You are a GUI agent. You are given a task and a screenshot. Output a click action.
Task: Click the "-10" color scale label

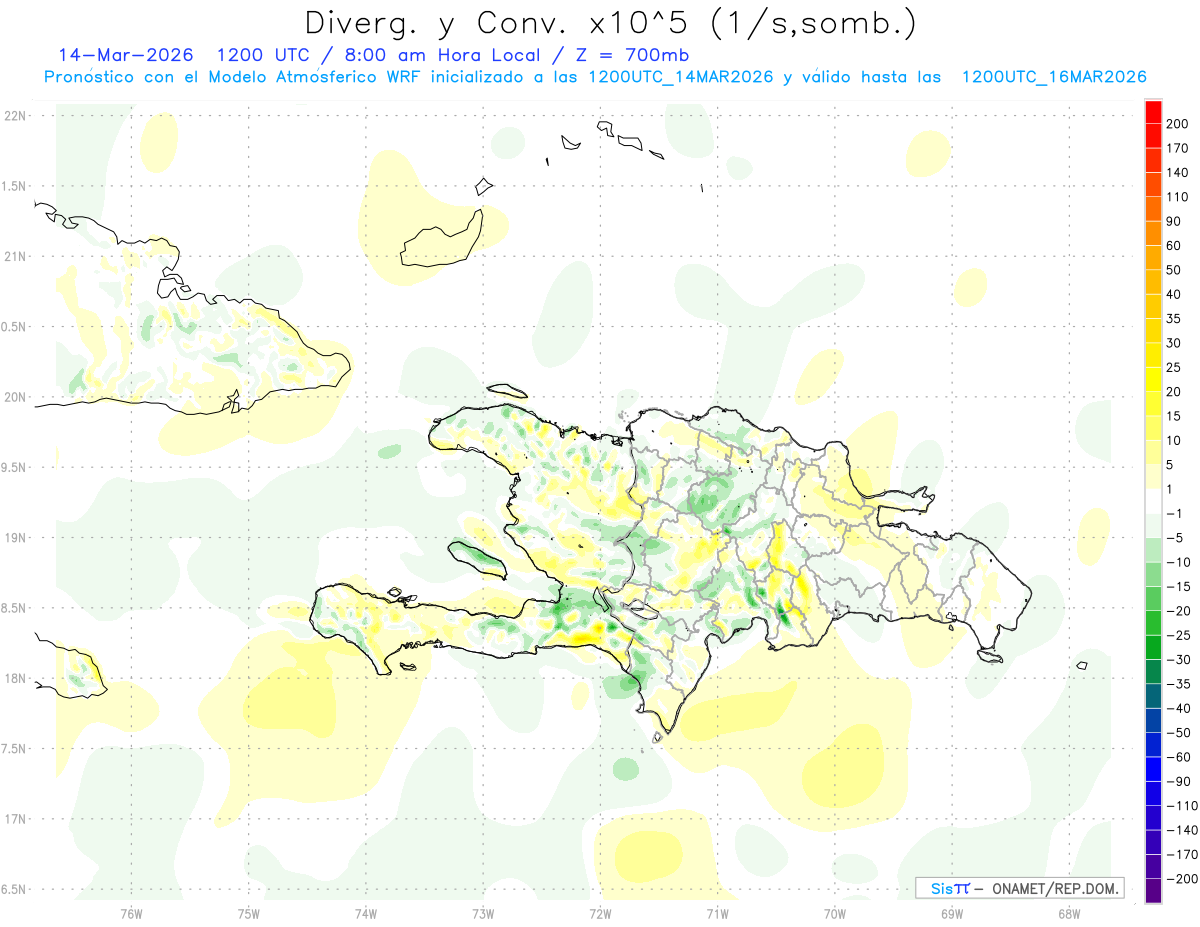(x=1178, y=562)
